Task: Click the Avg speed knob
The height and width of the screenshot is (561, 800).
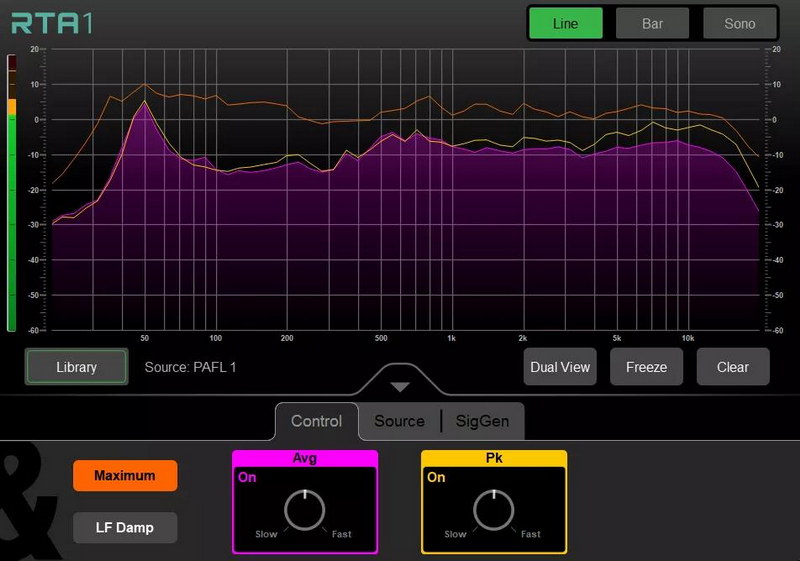Action: (x=305, y=509)
